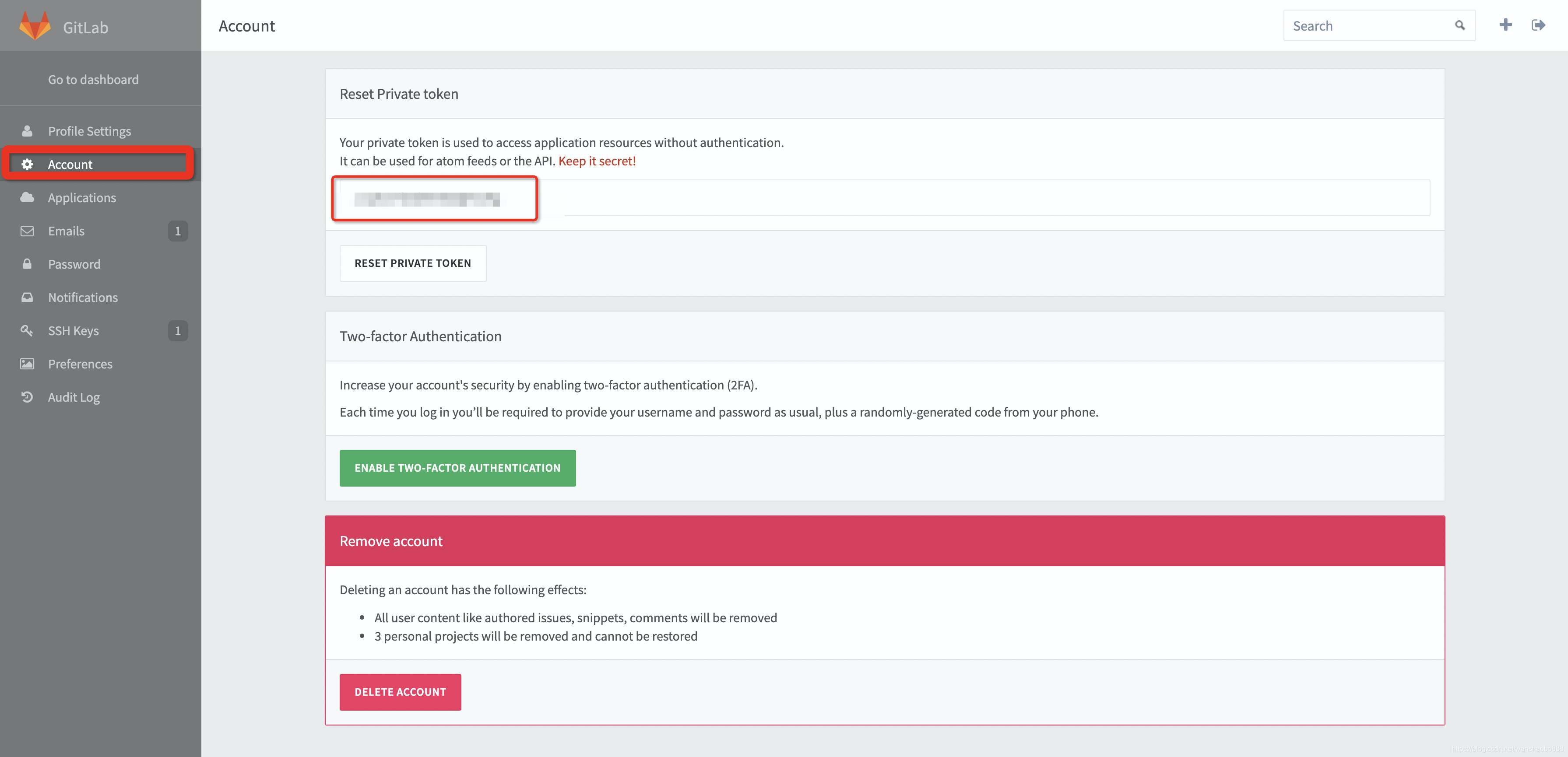Screen dimensions: 1568x757
Task: Click 'All user content like authored issues' text
Action: pyautogui.click(x=575, y=618)
